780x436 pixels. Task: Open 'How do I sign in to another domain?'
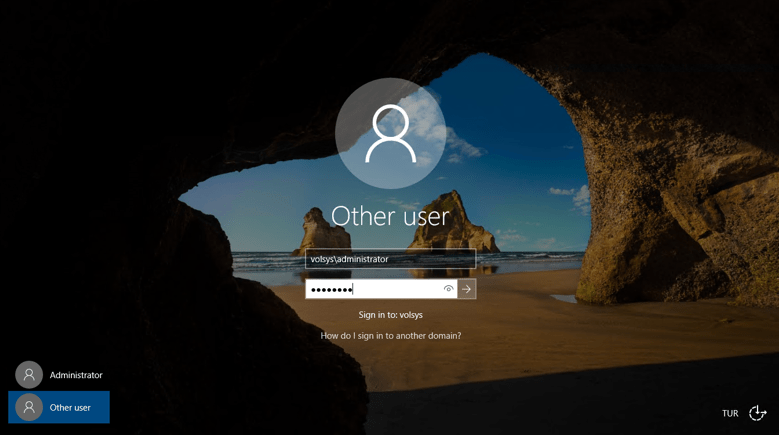[x=390, y=336]
